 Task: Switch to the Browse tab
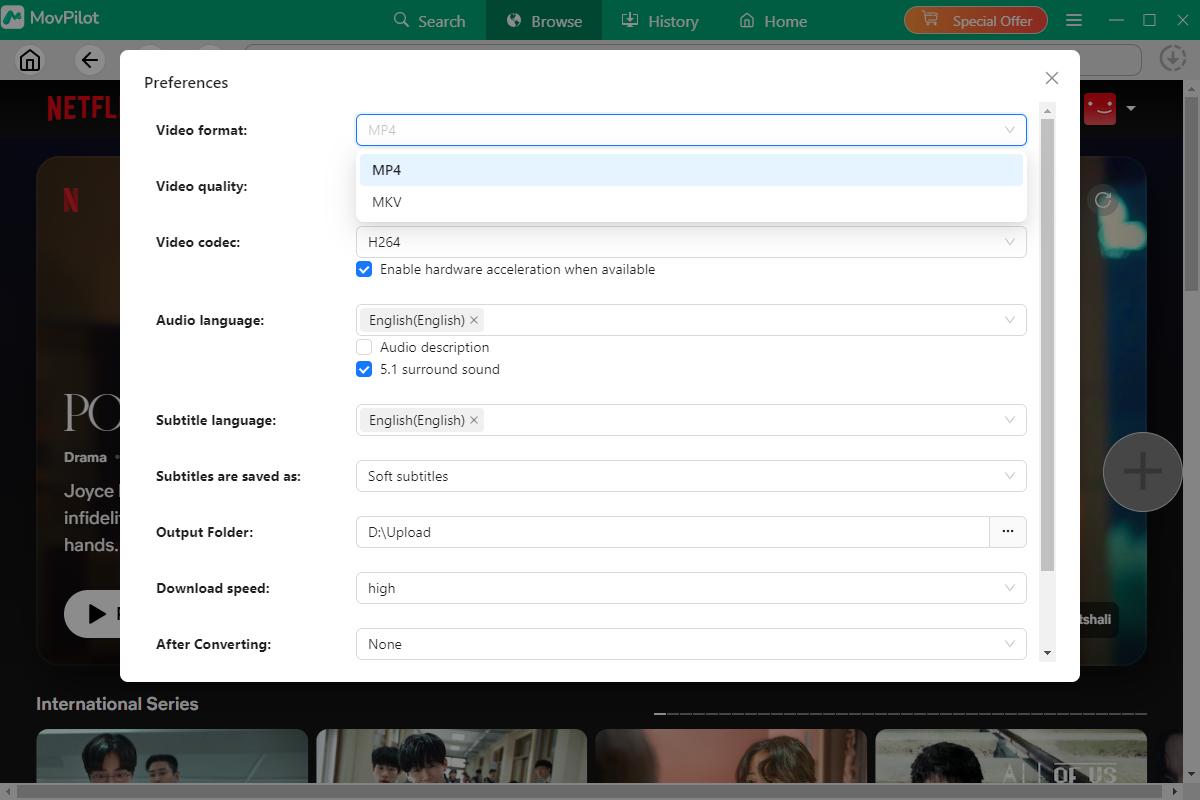544,20
